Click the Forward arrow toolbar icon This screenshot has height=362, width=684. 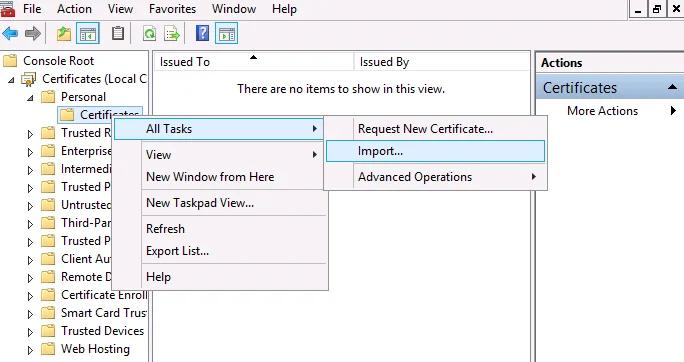[x=33, y=34]
